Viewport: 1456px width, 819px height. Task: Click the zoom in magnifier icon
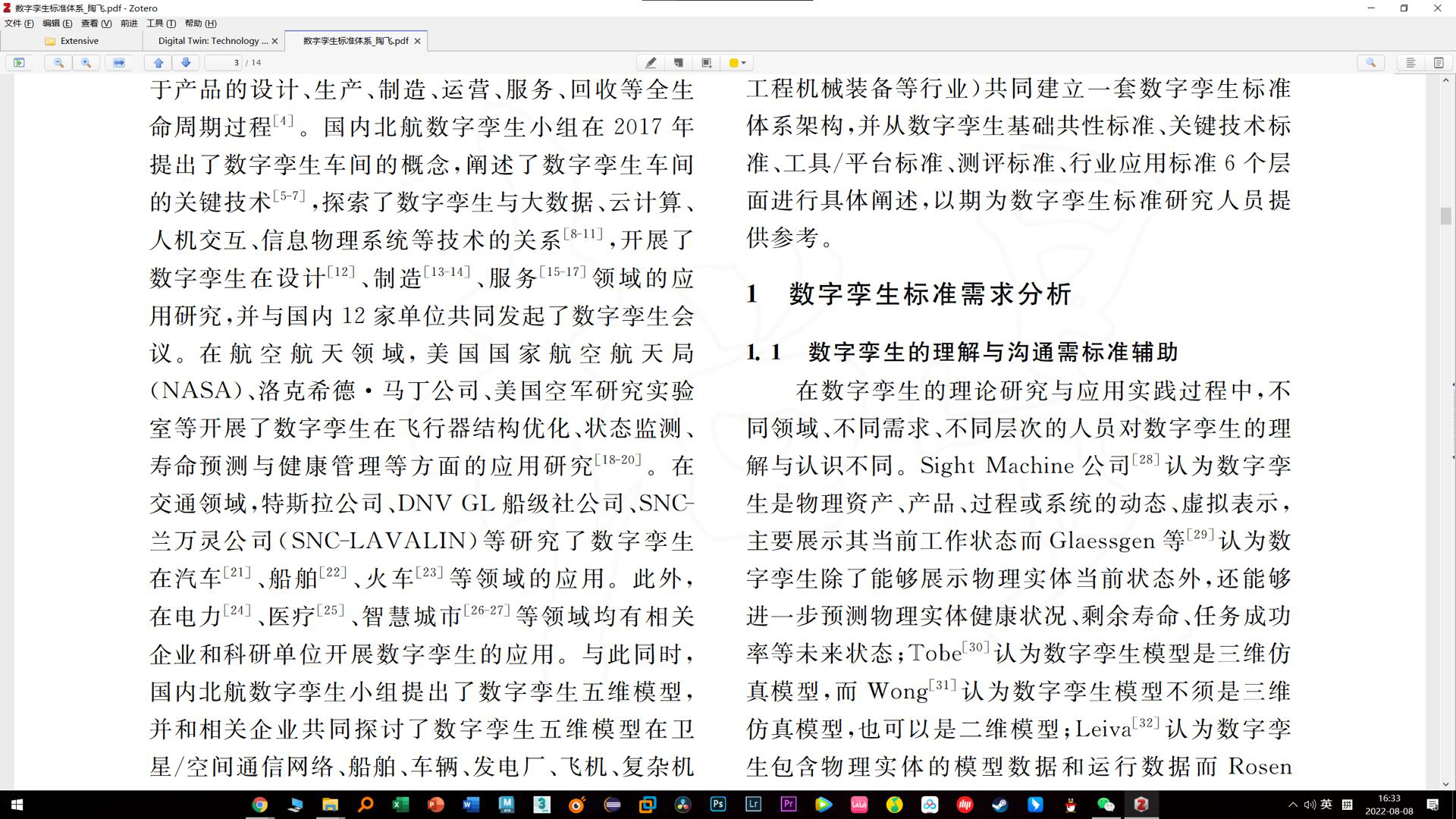coord(86,63)
